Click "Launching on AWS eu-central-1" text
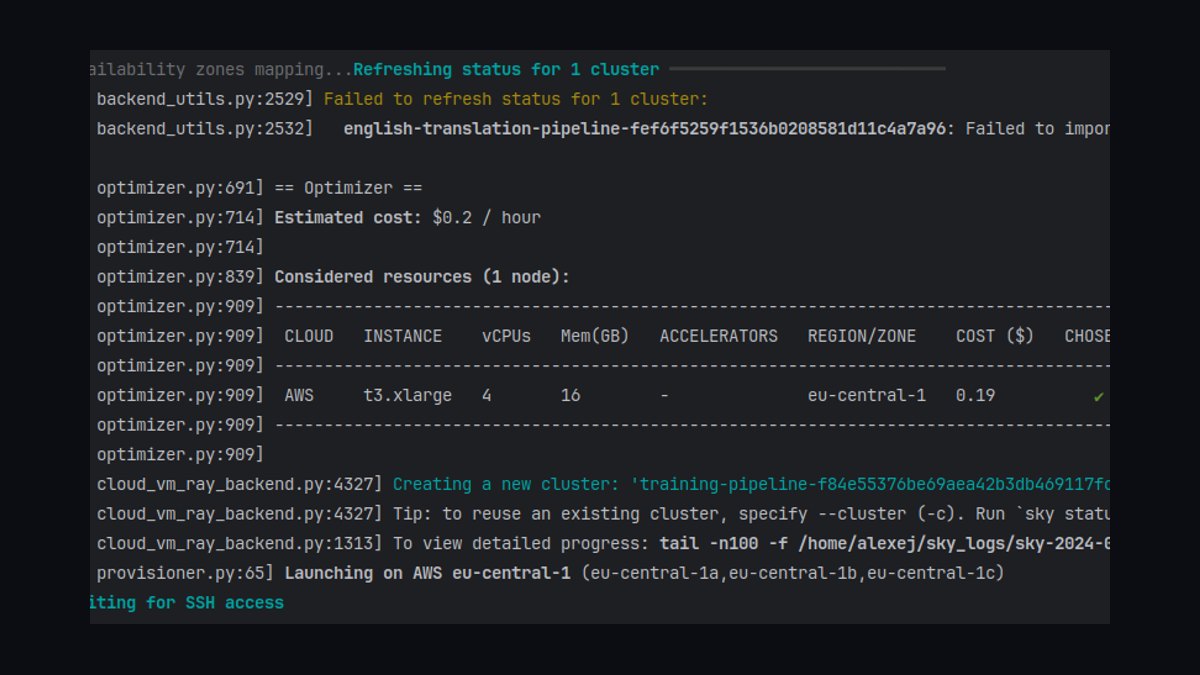The image size is (1200, 675). click(x=427, y=573)
